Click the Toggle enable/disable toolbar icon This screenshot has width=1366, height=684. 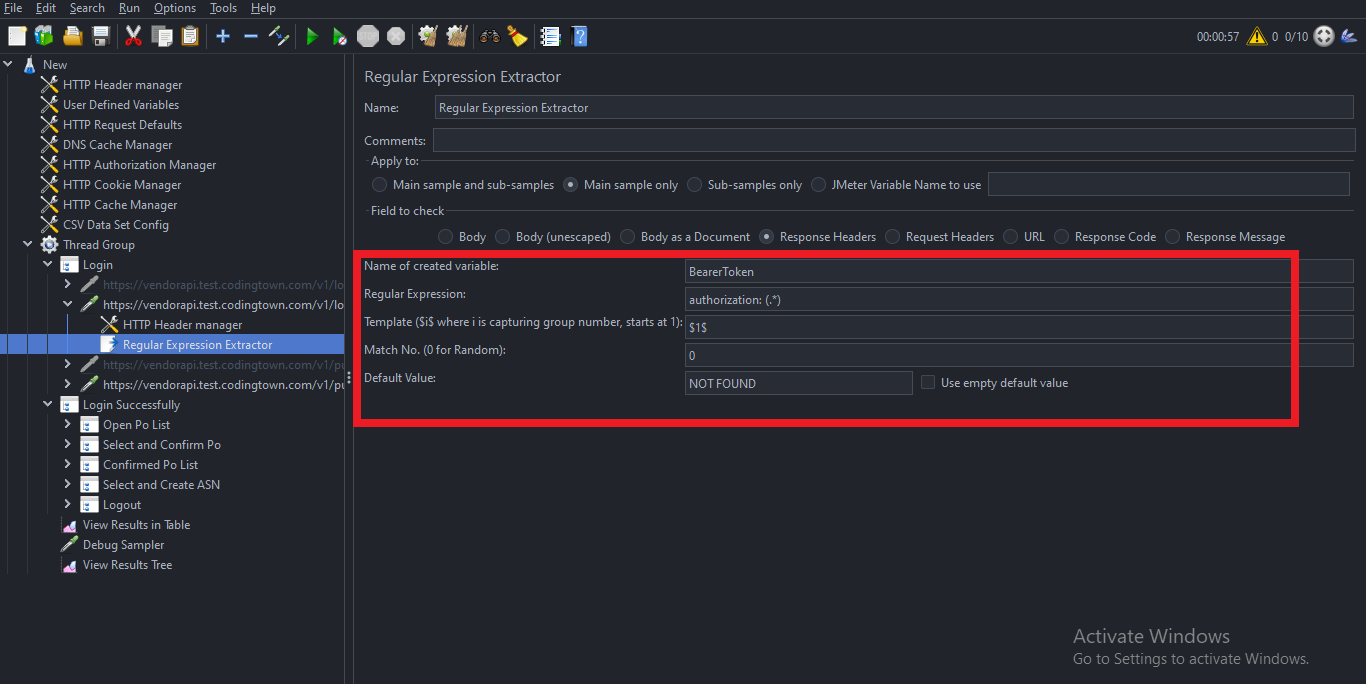(x=279, y=36)
